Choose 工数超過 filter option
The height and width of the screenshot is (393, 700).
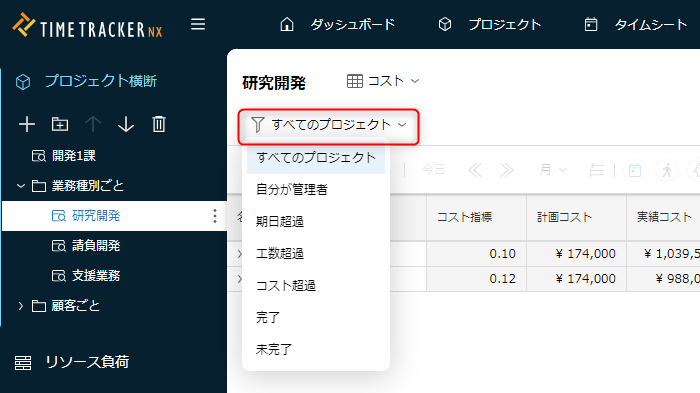tap(316, 254)
